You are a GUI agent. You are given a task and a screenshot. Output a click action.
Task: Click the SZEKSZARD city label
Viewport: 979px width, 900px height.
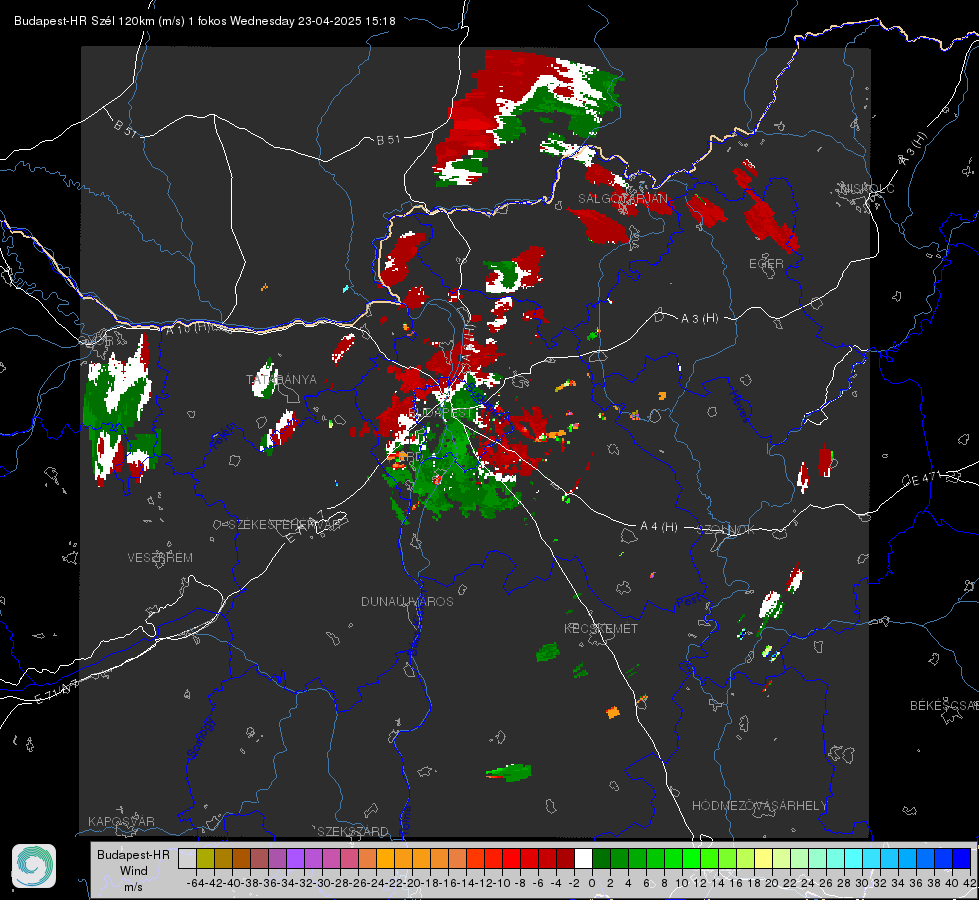pos(353,831)
